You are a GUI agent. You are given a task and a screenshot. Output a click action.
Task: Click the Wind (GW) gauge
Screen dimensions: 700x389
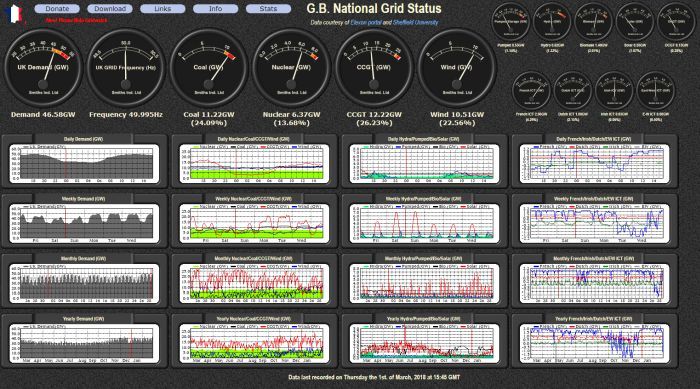(x=457, y=68)
